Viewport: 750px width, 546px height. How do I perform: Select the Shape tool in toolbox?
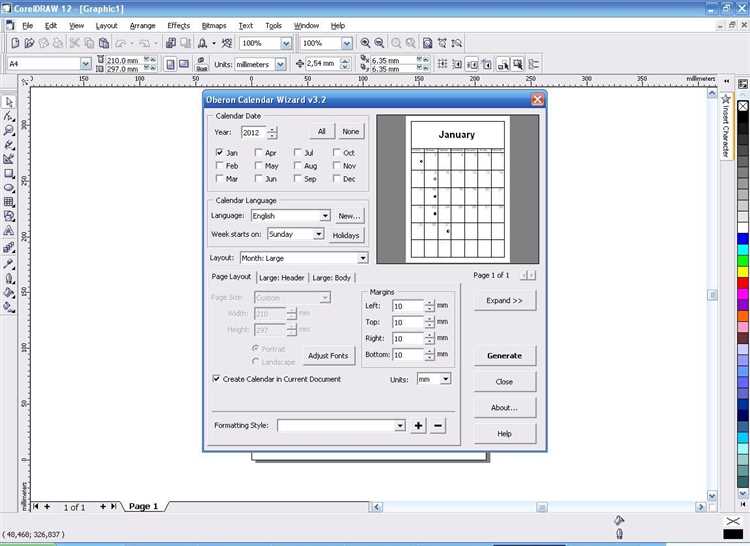pyautogui.click(x=9, y=116)
